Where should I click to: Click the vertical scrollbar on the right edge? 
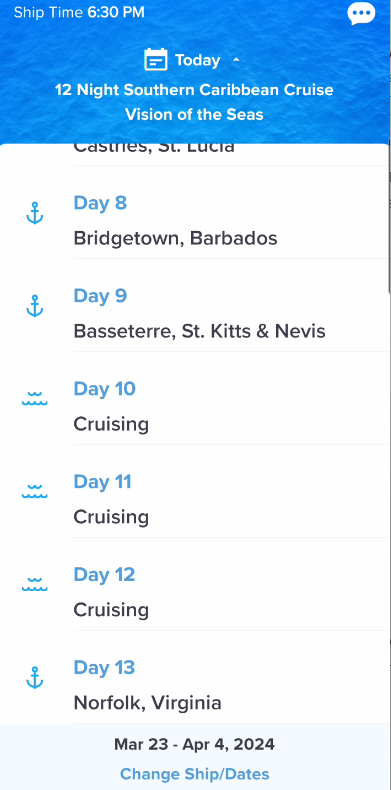(389, 219)
